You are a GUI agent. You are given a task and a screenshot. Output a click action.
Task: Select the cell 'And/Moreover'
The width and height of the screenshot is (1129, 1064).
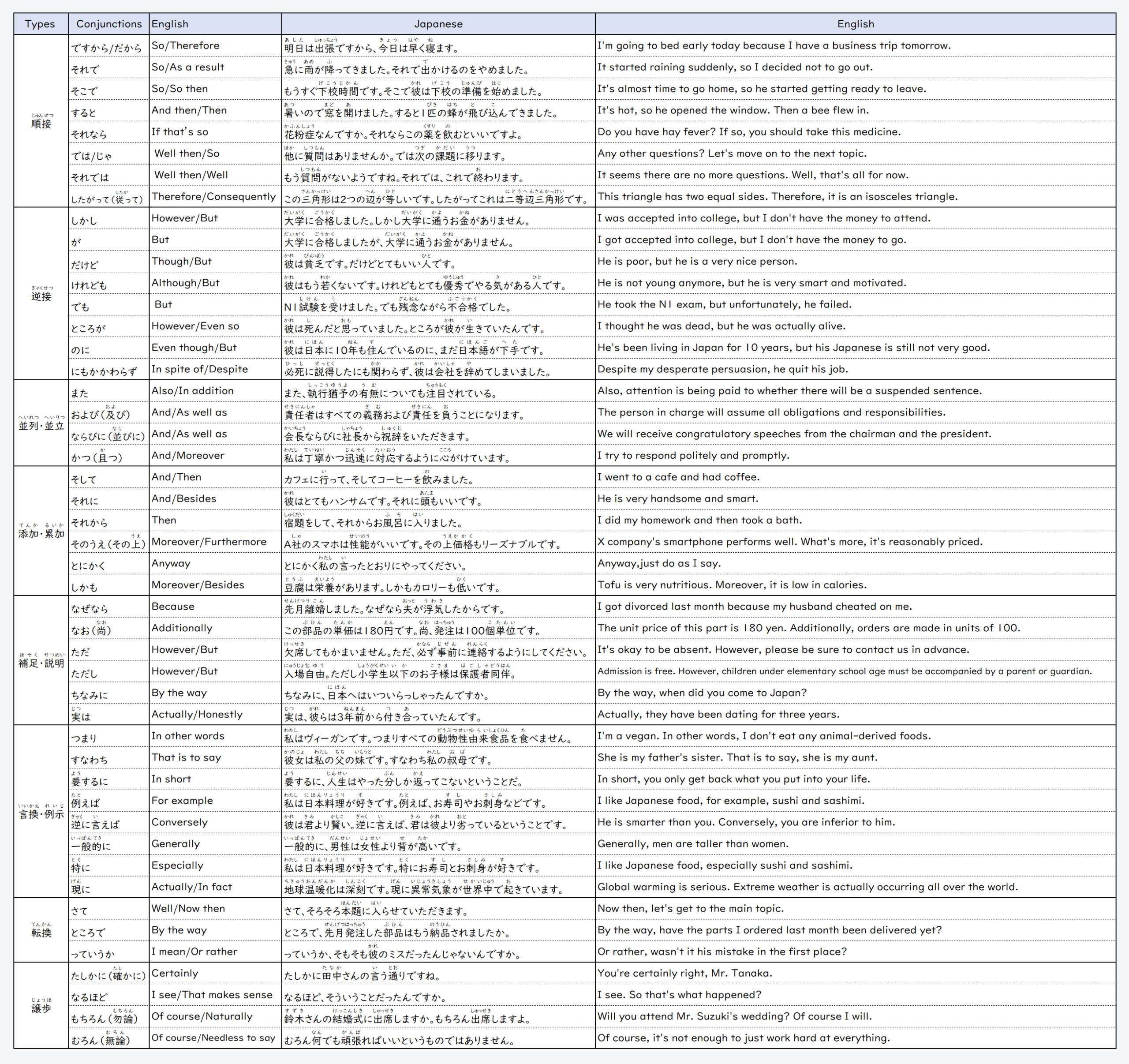tap(215, 456)
